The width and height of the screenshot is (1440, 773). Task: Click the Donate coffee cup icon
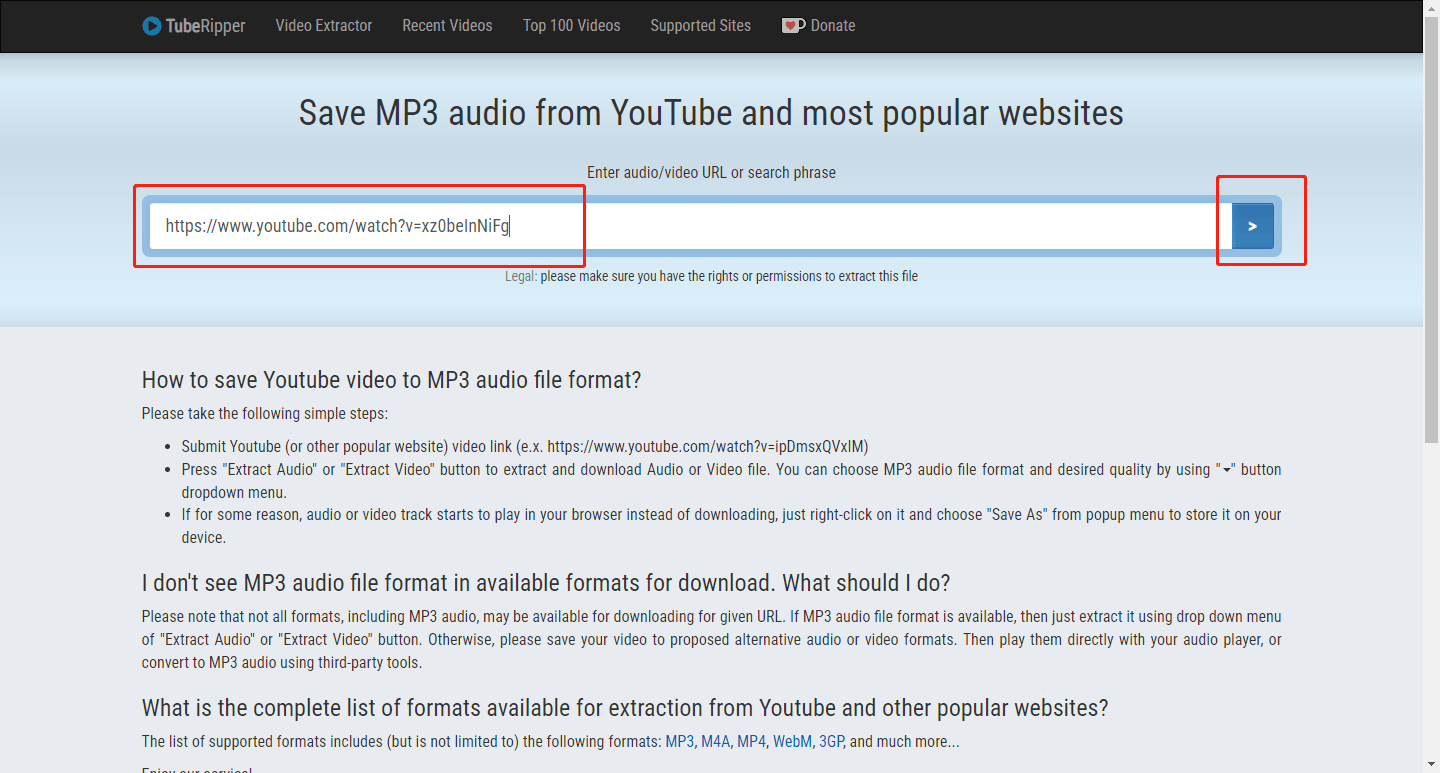pos(793,26)
